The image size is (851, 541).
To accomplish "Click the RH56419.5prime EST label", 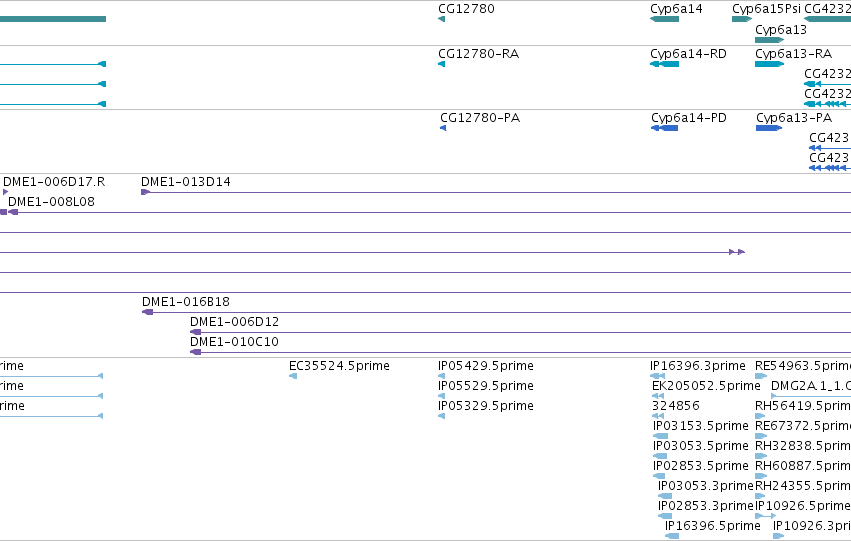I will click(x=803, y=406).
